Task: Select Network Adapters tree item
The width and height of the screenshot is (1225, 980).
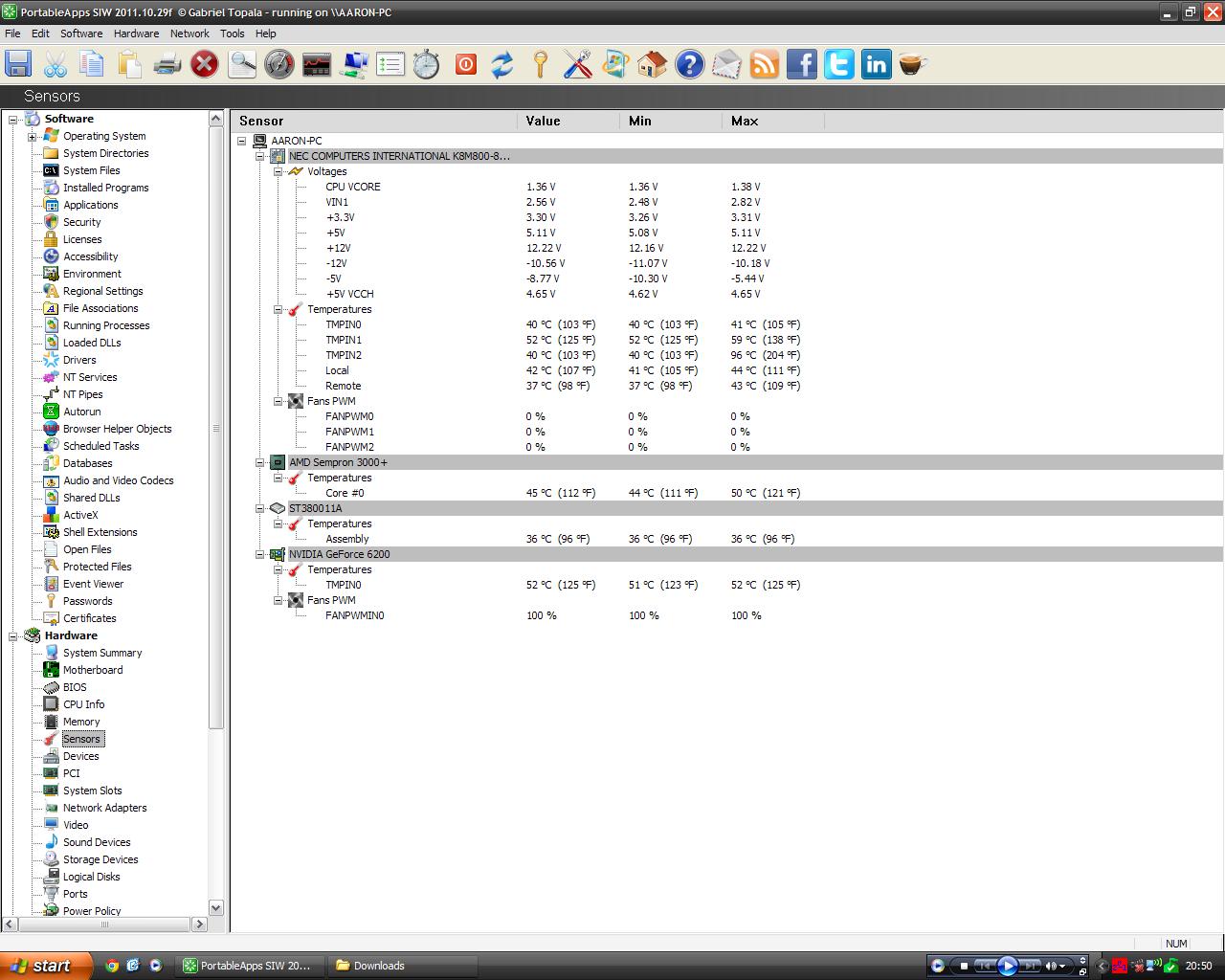Action: (105, 808)
